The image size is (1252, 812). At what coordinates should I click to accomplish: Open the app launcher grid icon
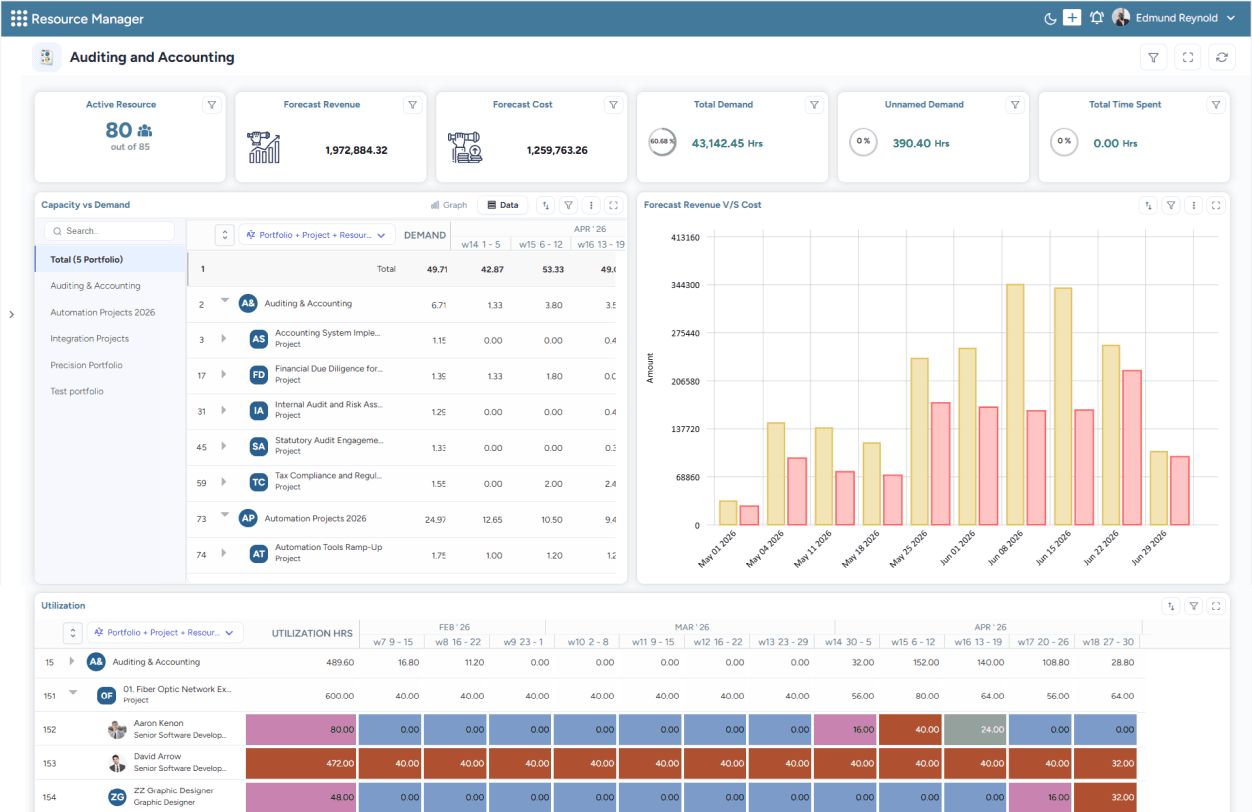pyautogui.click(x=19, y=18)
